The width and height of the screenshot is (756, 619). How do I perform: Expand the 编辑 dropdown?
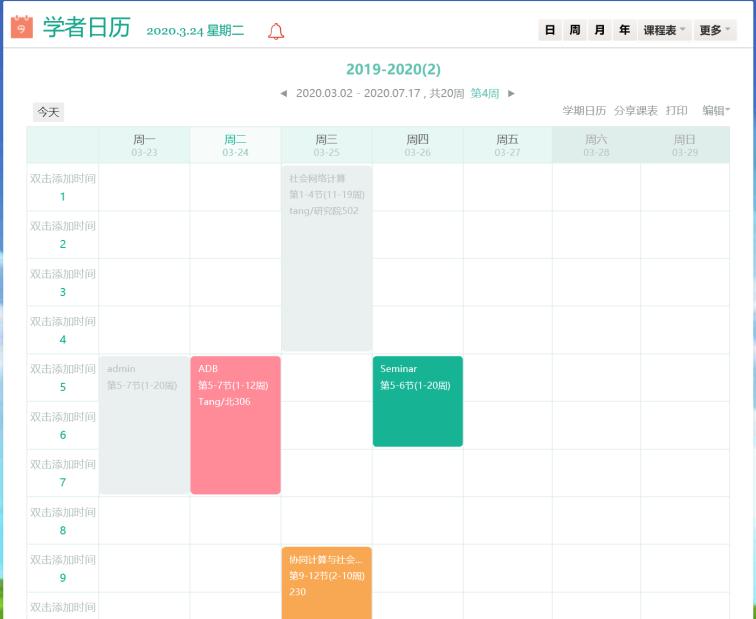point(715,111)
